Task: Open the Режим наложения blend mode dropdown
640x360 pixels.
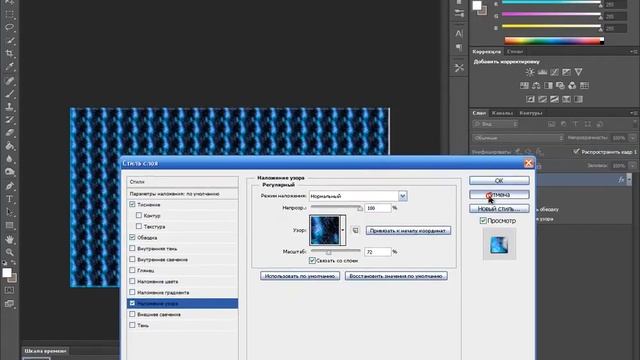Action: pos(403,196)
